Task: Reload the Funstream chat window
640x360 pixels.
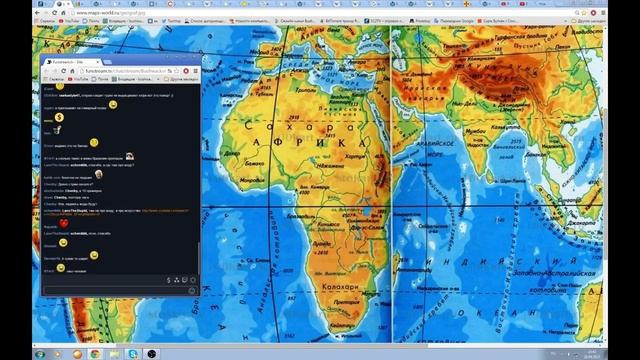Action: [x=63, y=71]
